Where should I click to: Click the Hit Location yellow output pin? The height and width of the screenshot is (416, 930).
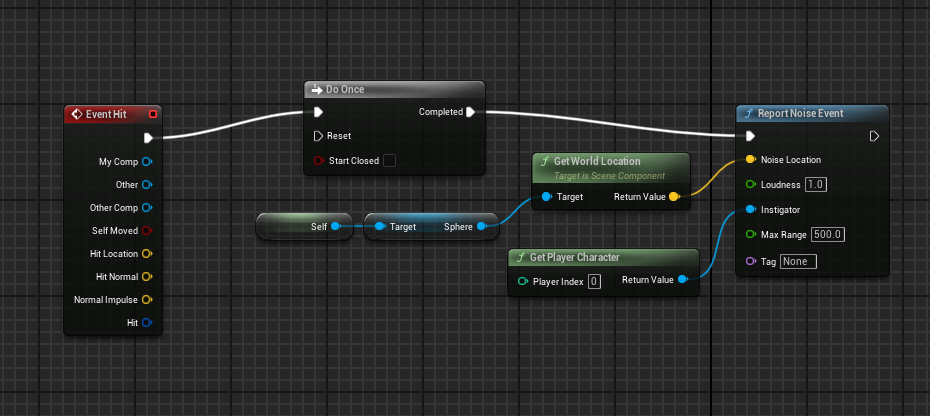(x=146, y=254)
